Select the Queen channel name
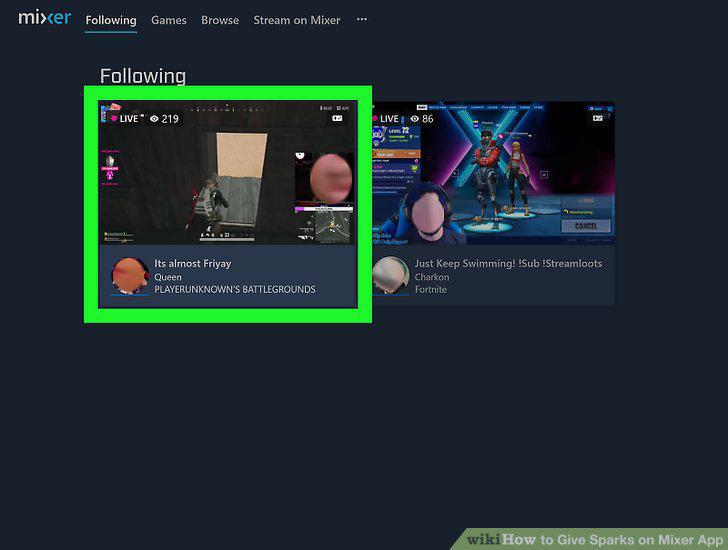This screenshot has width=728, height=550. point(168,277)
